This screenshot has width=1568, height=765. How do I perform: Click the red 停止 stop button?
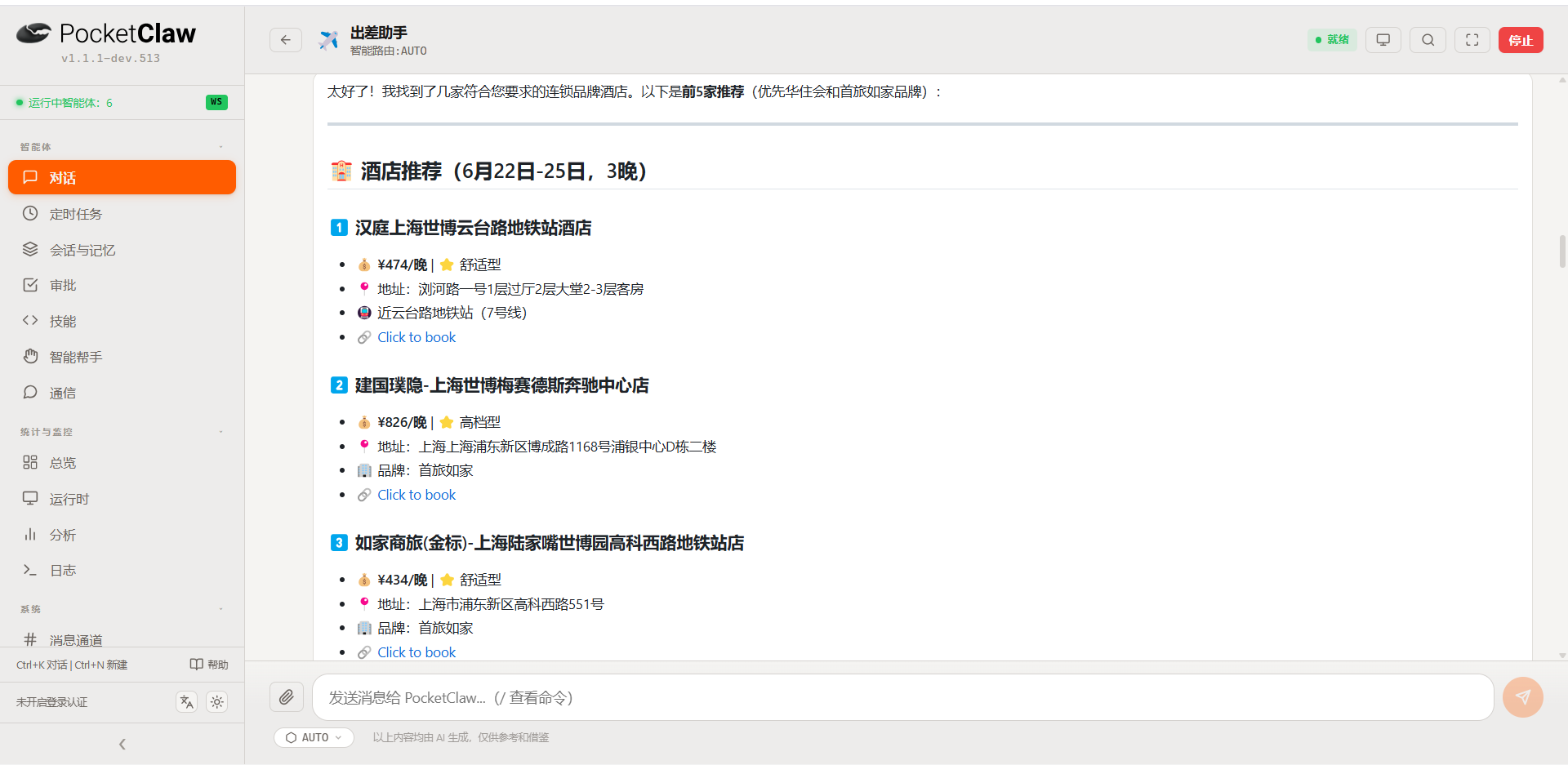pos(1521,40)
